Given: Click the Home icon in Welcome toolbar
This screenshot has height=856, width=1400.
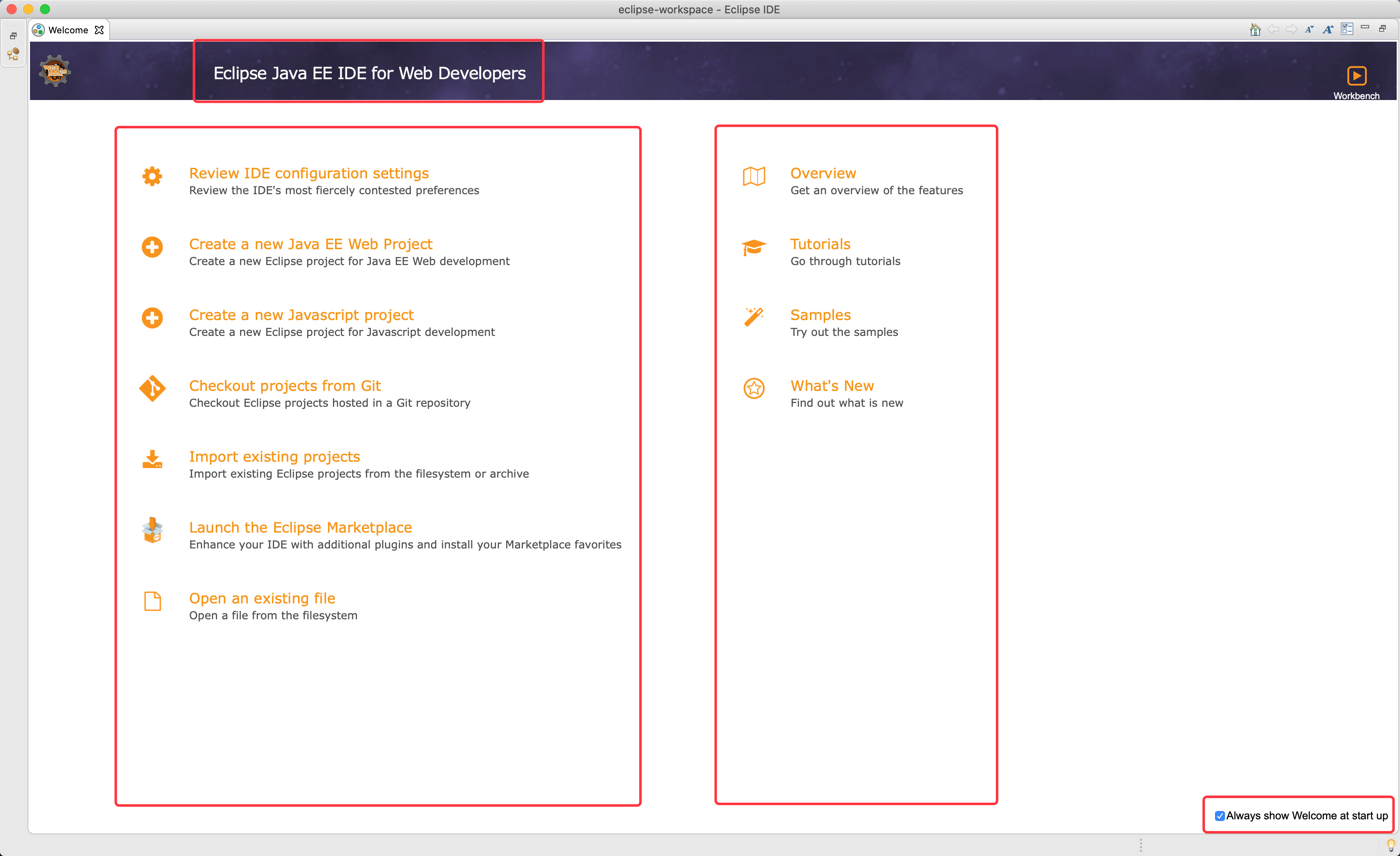Looking at the screenshot, I should coord(1255,30).
